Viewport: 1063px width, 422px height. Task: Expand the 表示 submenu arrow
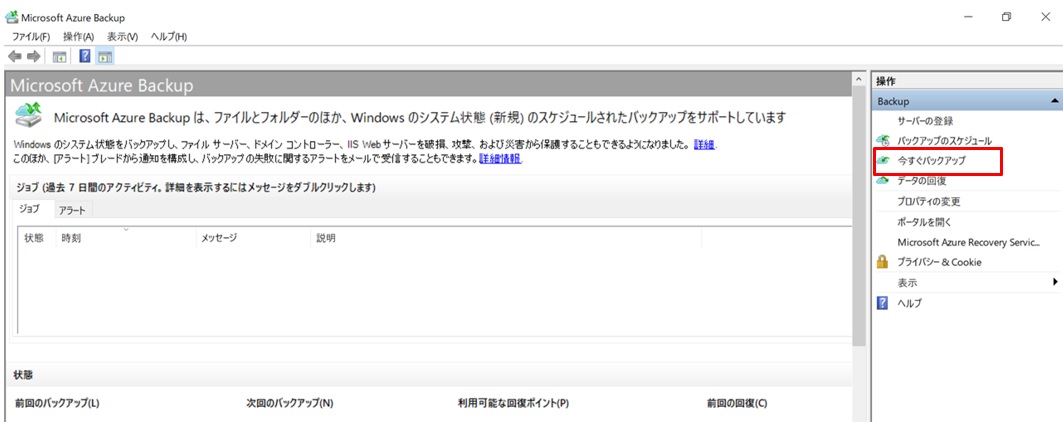point(1054,282)
